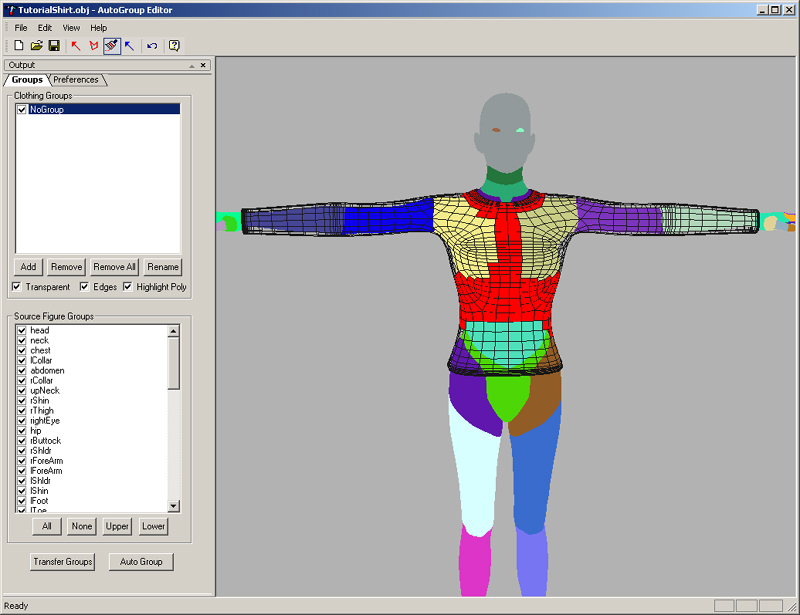This screenshot has width=800, height=615.
Task: Create a new file with the blank page icon
Action: 19,45
